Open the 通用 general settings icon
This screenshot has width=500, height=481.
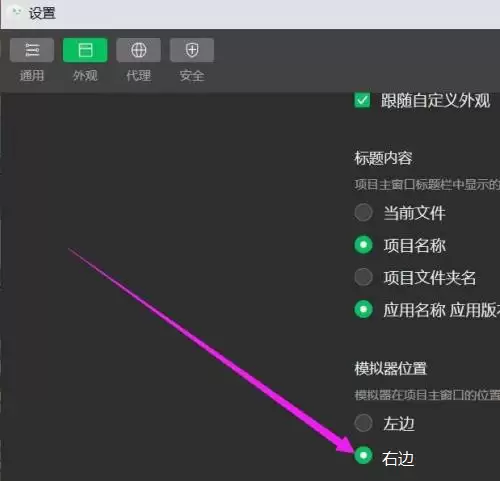tap(32, 50)
